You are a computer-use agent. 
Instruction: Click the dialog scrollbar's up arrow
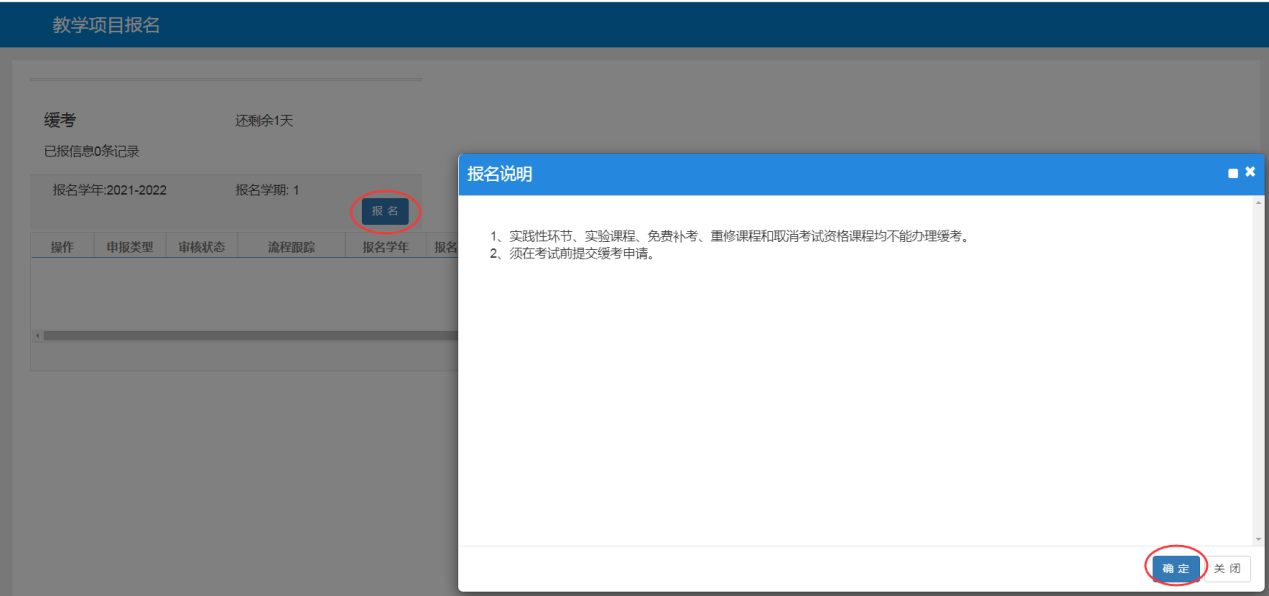(x=1258, y=203)
